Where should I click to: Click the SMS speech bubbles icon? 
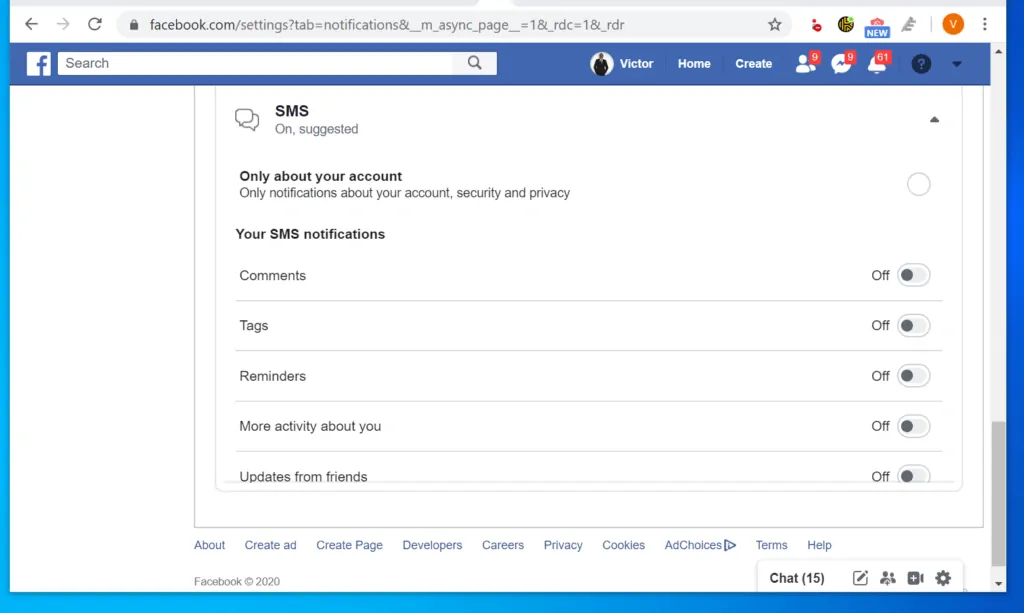[247, 119]
